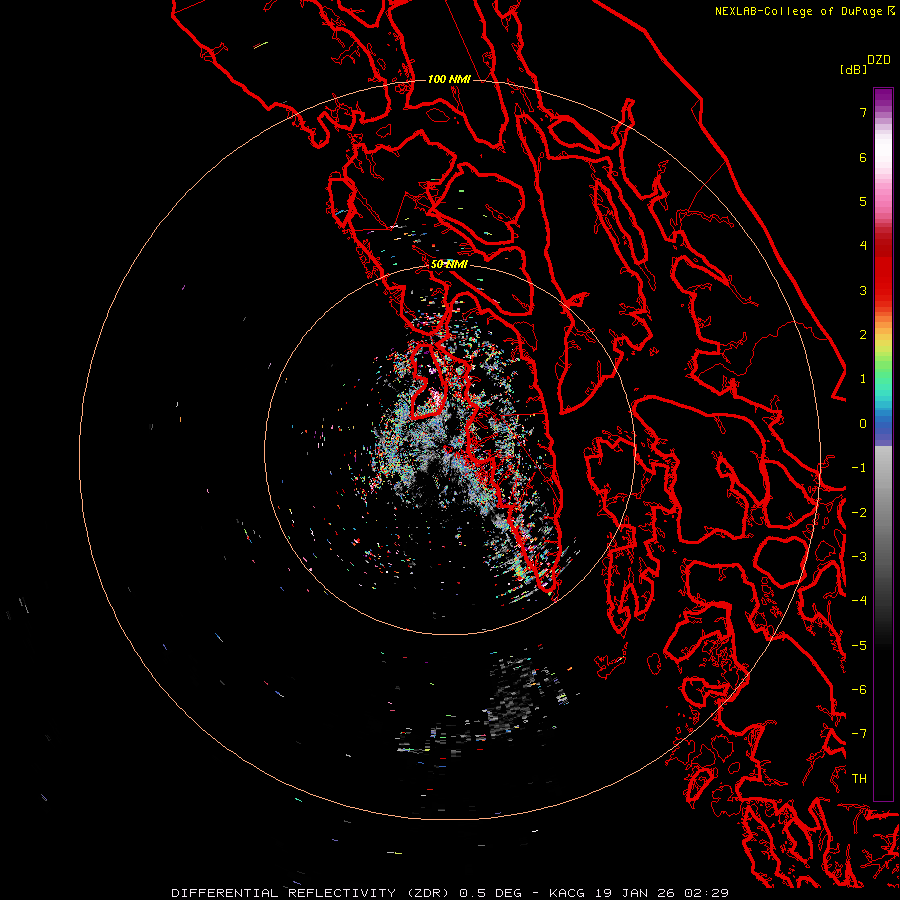The height and width of the screenshot is (900, 900).
Task: Click the 3 value on the color scale
Action: (x=863, y=290)
